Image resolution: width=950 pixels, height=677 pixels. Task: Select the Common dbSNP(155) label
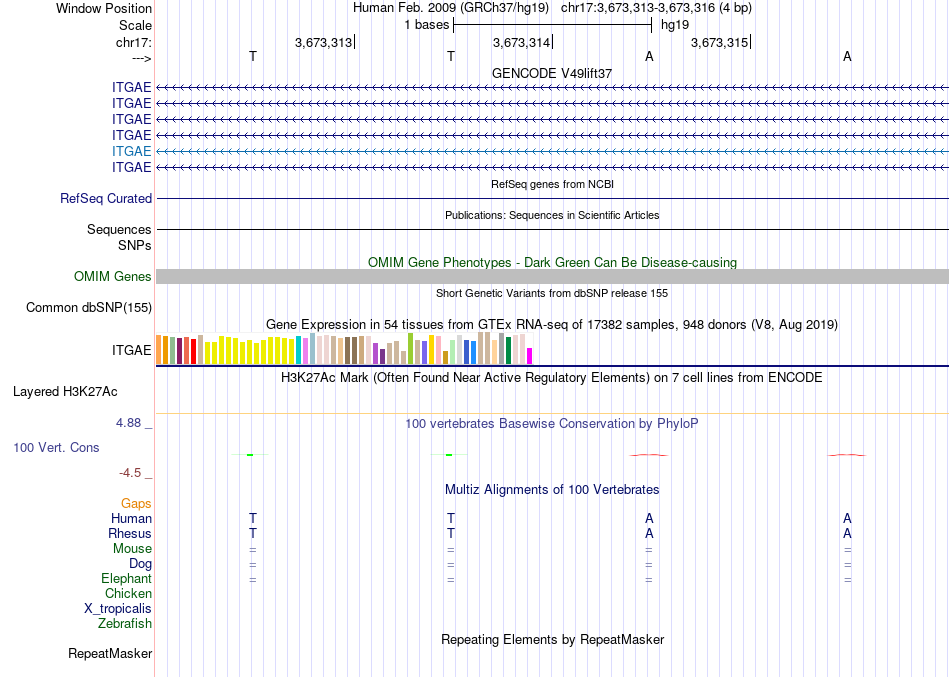[88, 307]
